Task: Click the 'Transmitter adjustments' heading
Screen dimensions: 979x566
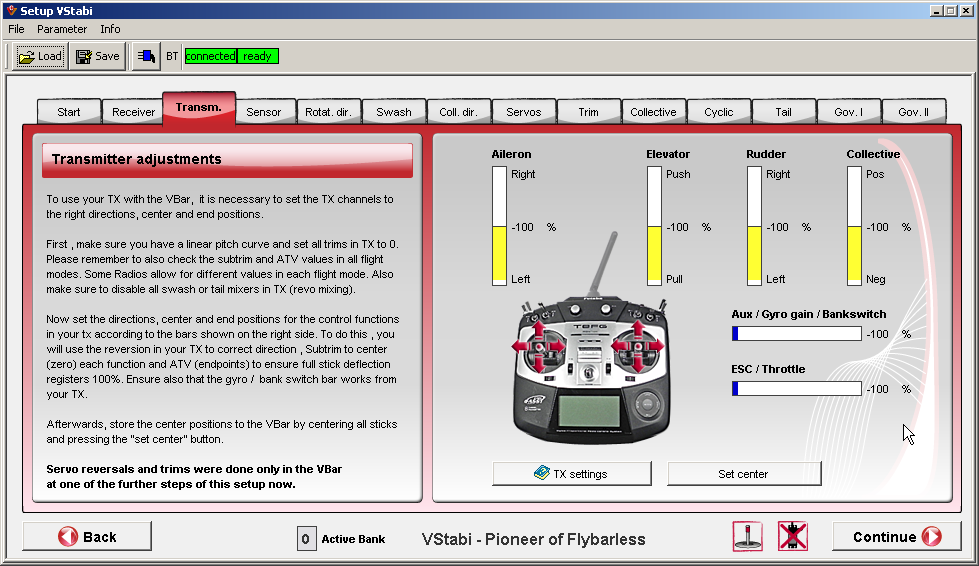Action: pos(137,159)
